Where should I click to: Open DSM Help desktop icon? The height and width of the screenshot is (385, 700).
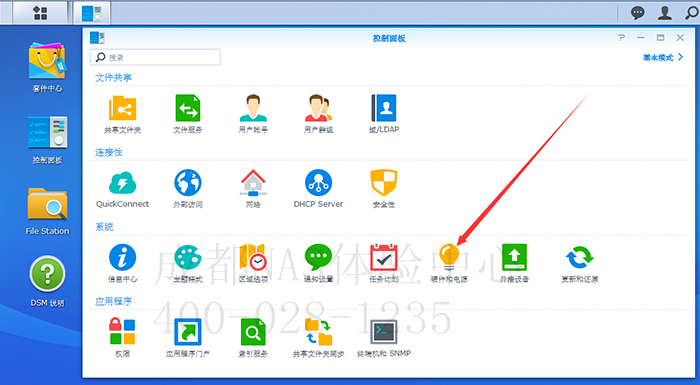47,274
